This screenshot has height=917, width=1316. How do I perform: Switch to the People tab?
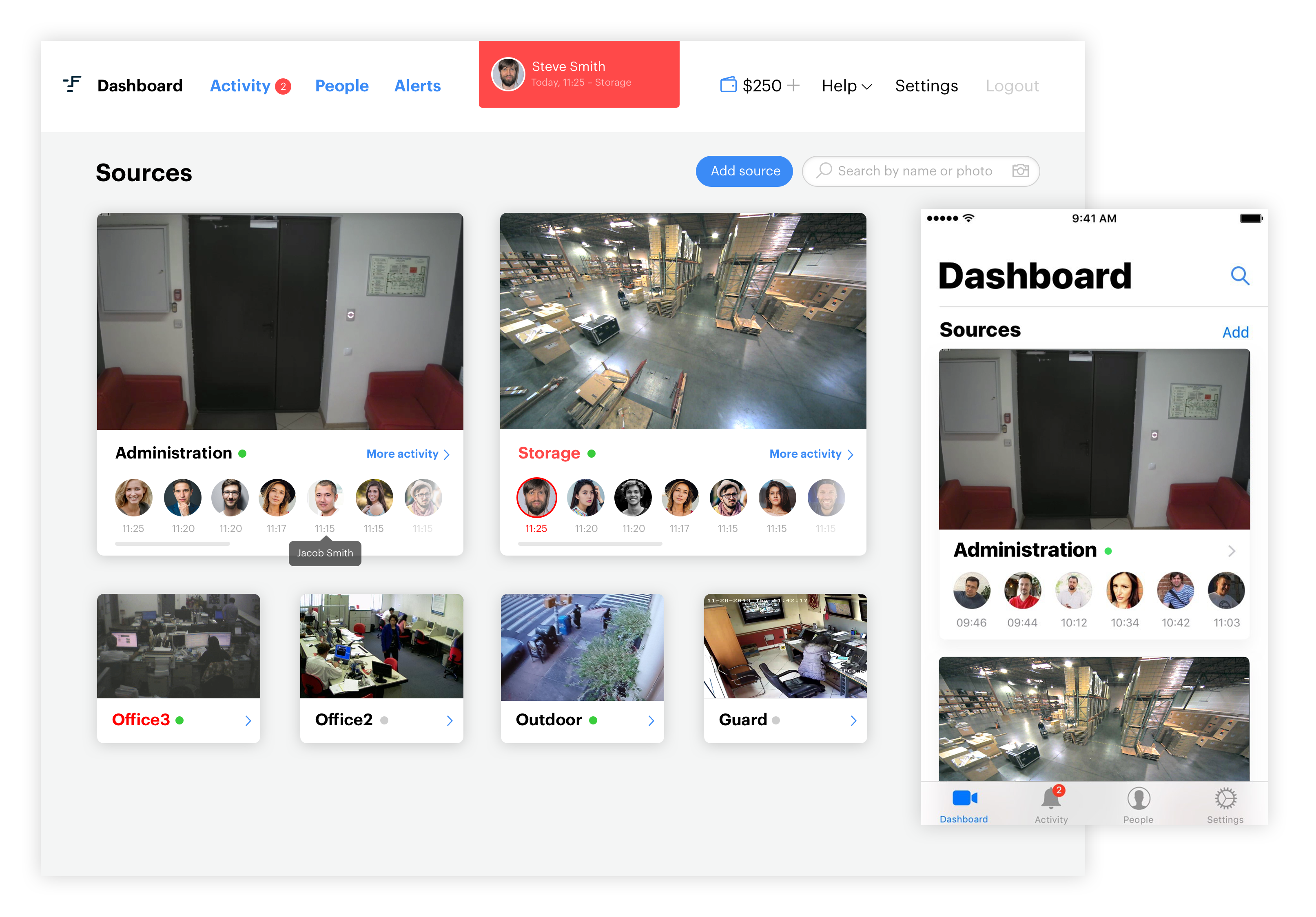341,86
